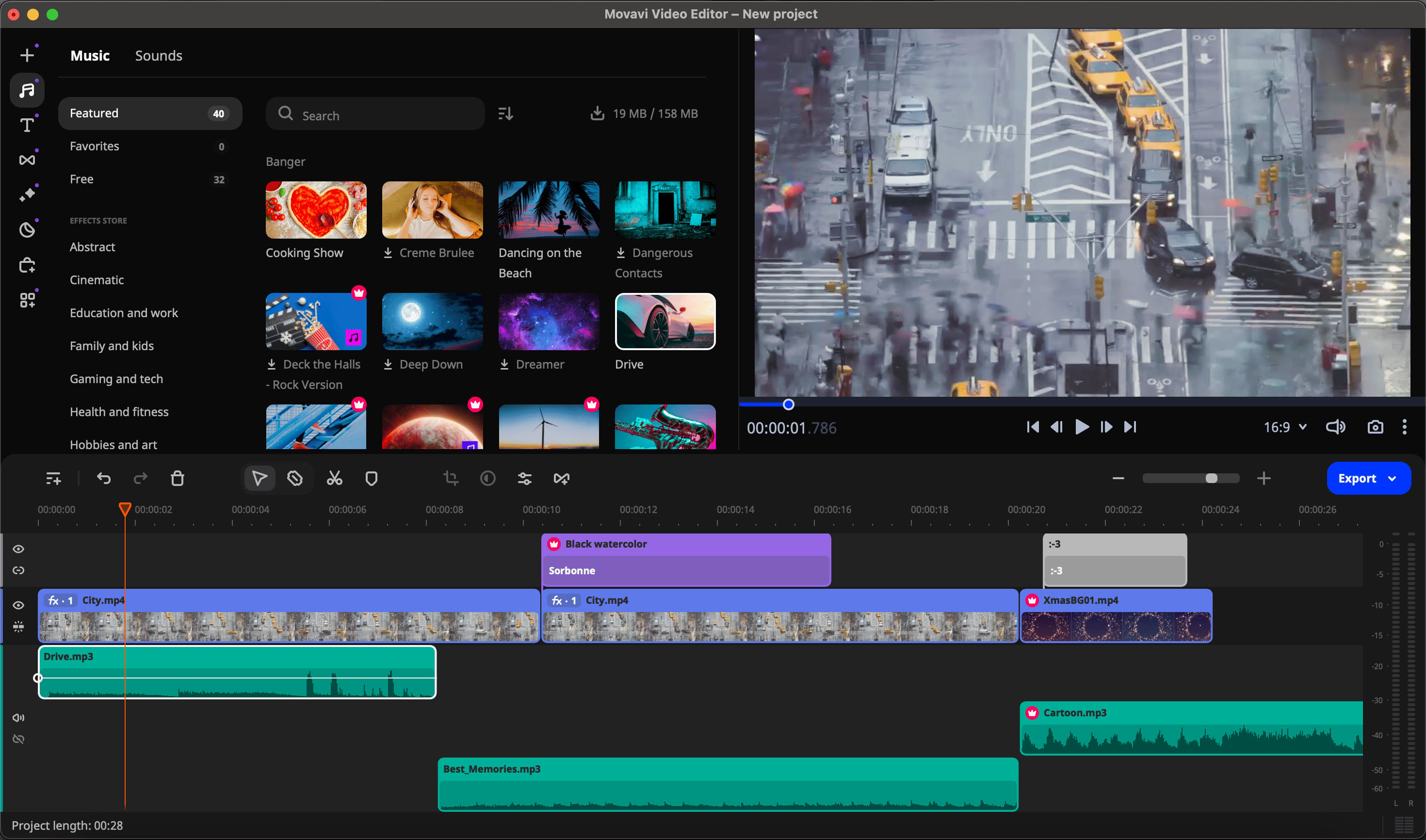This screenshot has height=840, width=1426.
Task: Select the Favorites category
Action: coord(150,146)
